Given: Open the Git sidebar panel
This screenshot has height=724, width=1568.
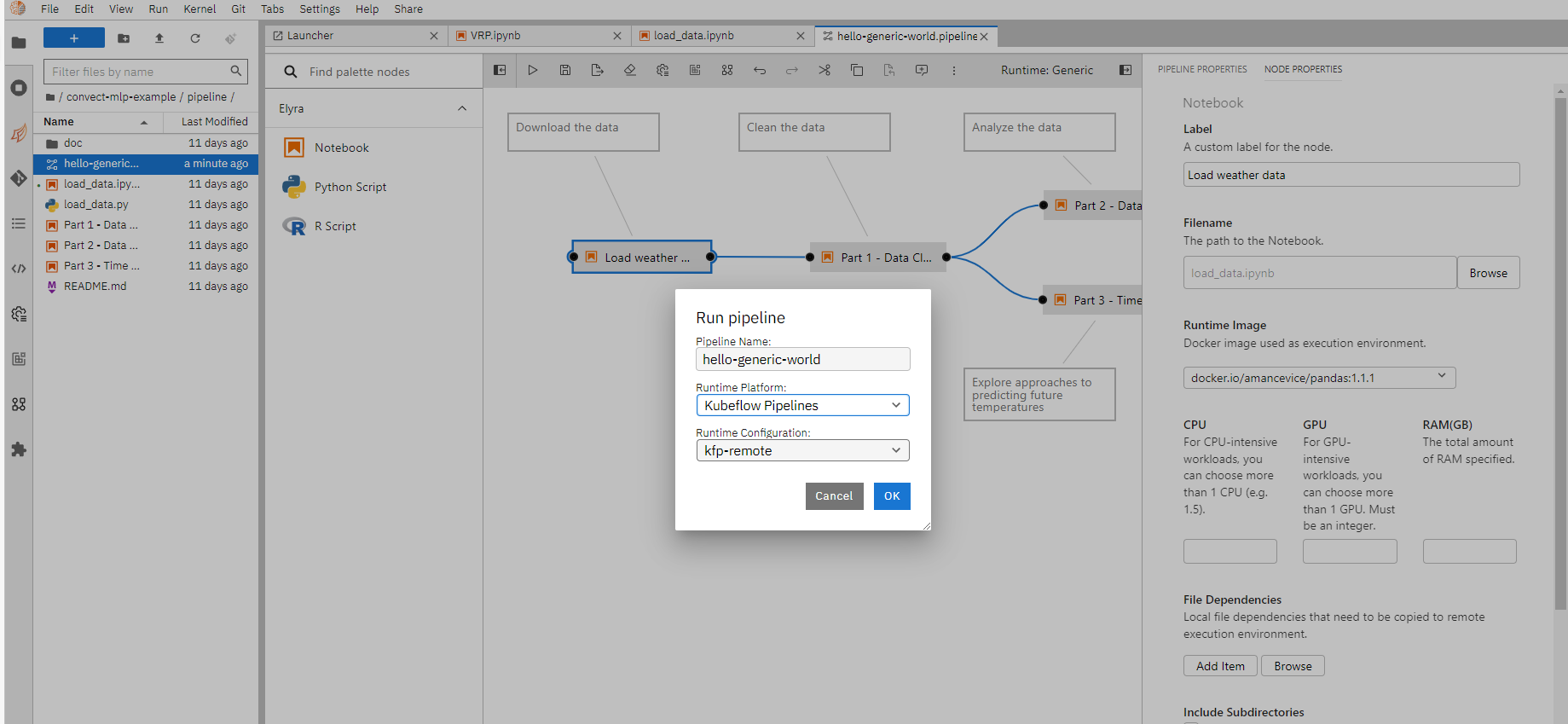Looking at the screenshot, I should (x=19, y=178).
